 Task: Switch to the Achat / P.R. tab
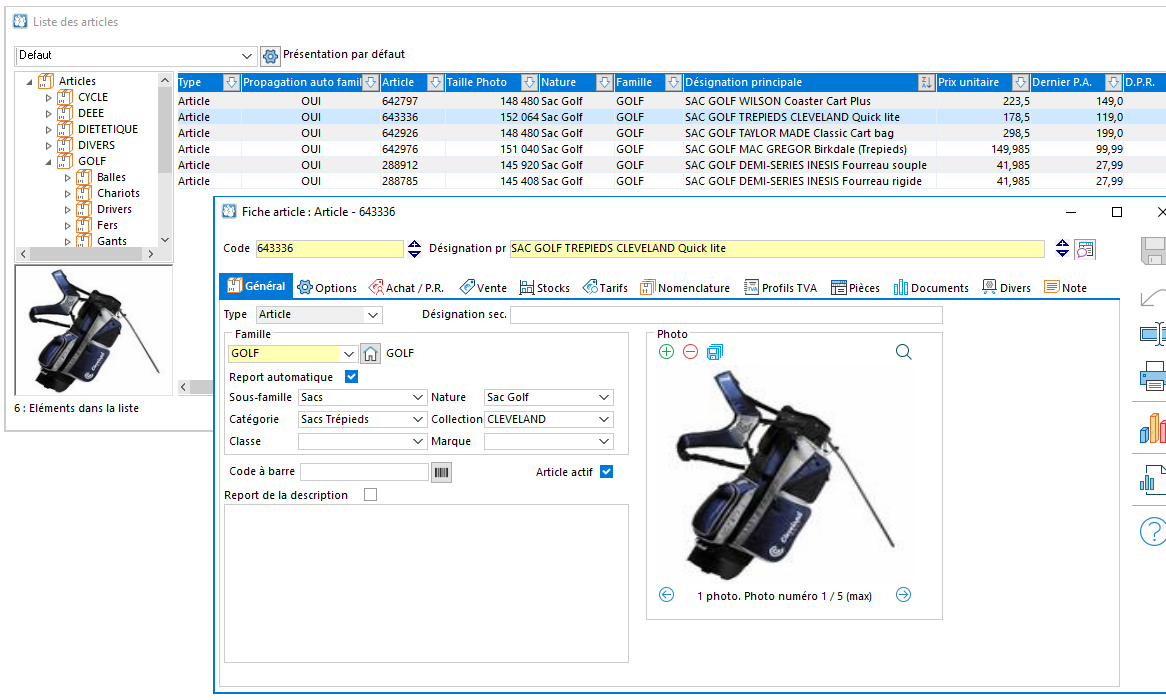tap(407, 287)
